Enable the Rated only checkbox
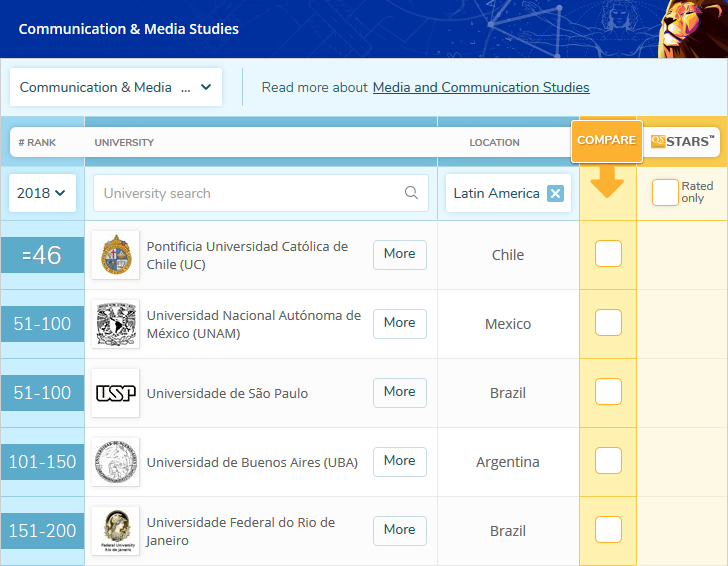This screenshot has height=566, width=728. pos(665,192)
